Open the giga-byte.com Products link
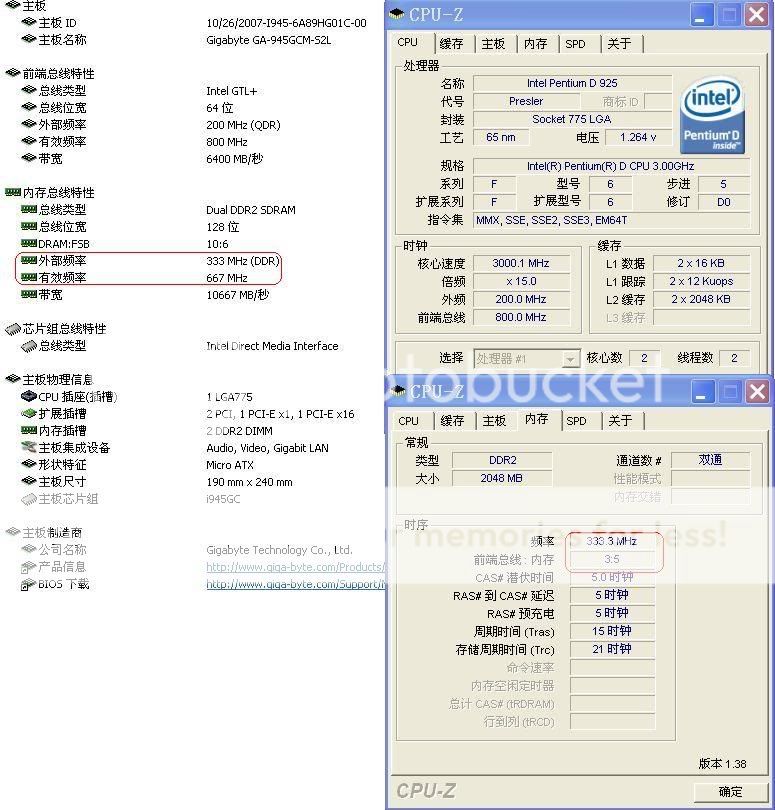 295,567
